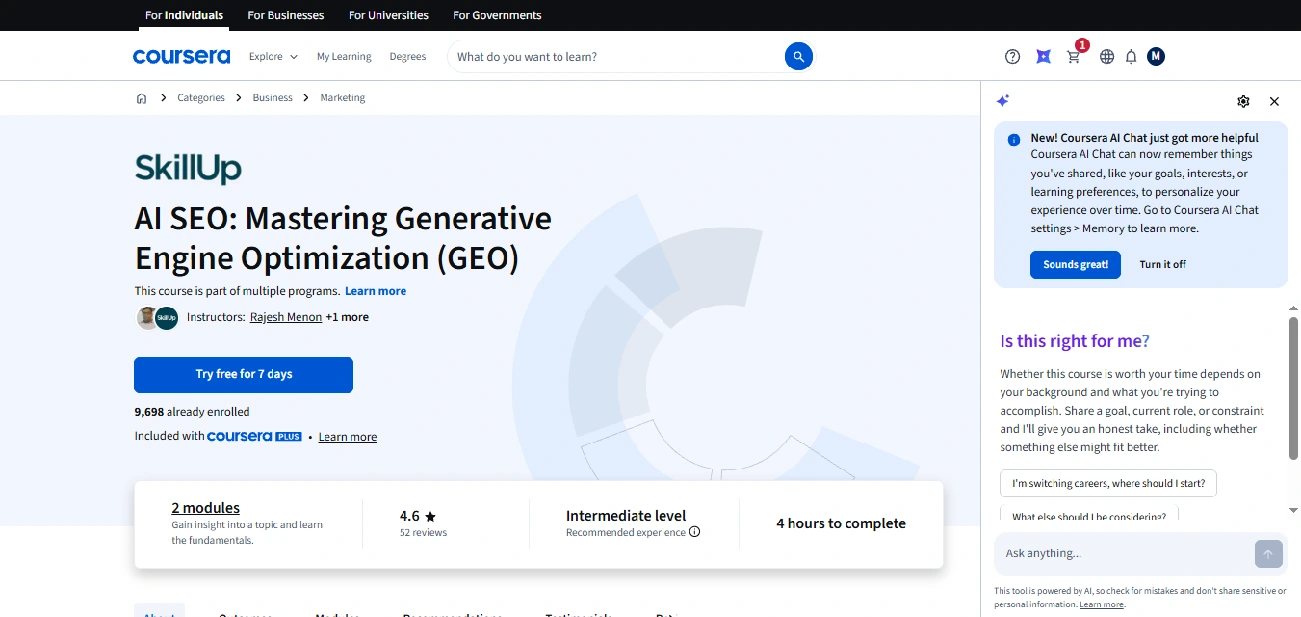
Task: Go to Categories breadcrumb
Action: tap(201, 98)
